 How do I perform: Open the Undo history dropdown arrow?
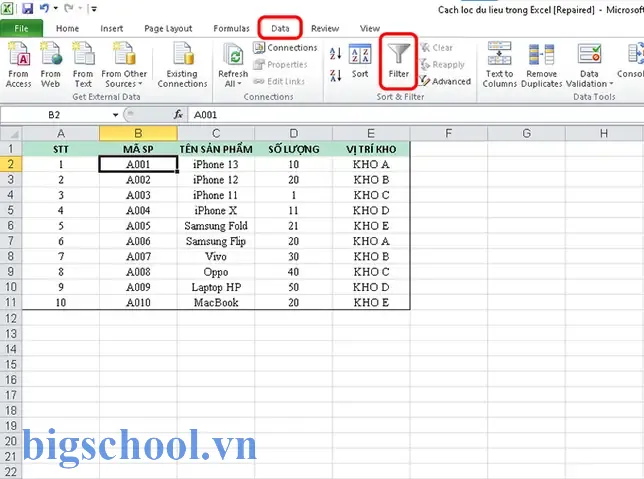(x=55, y=8)
